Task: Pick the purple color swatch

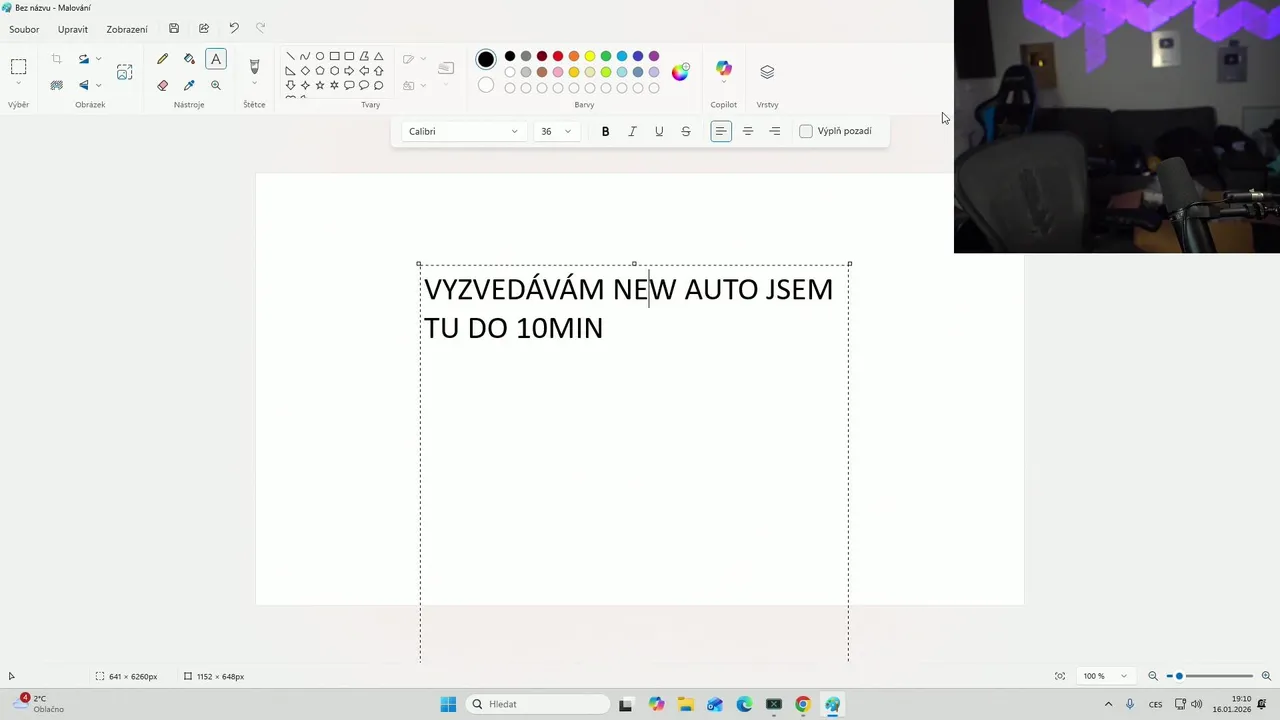Action: 654,56
